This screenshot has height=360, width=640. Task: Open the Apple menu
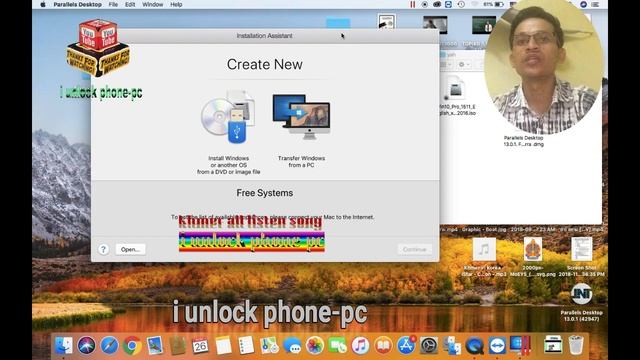tap(43, 4)
